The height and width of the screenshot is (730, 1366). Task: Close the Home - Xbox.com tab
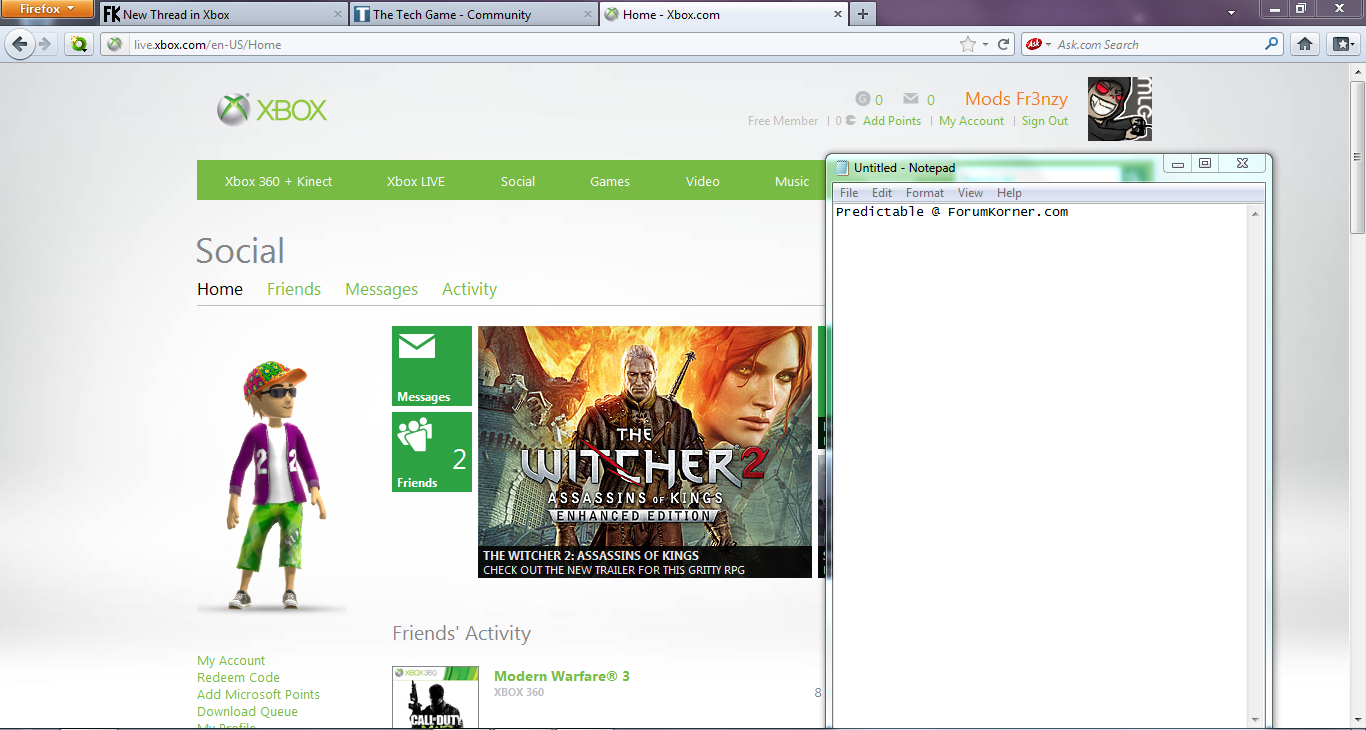click(837, 14)
